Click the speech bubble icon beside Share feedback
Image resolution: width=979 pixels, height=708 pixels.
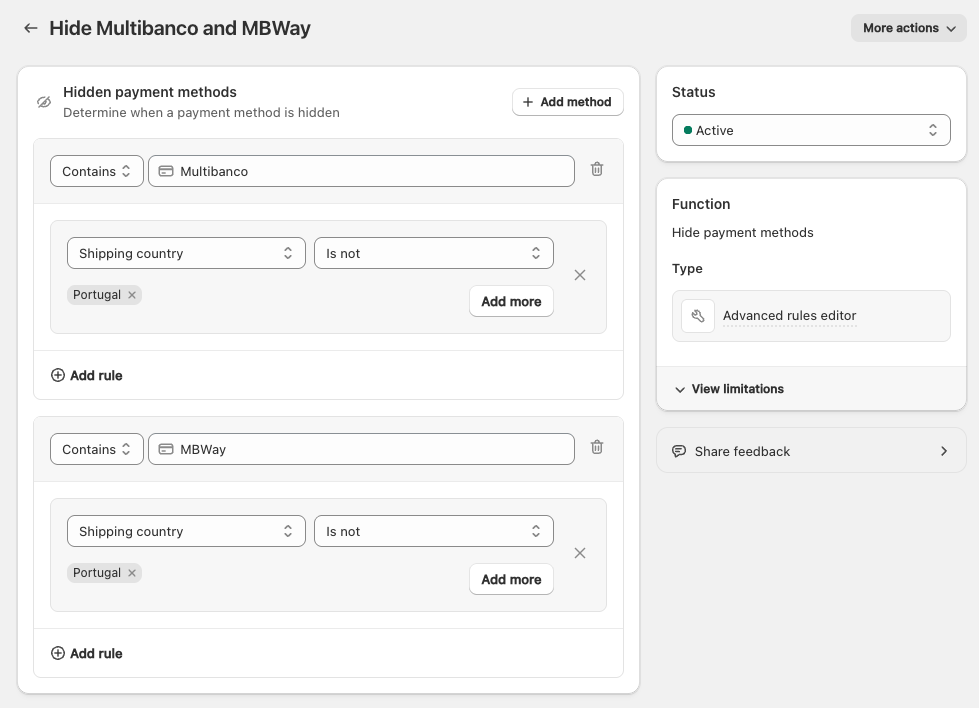point(681,451)
